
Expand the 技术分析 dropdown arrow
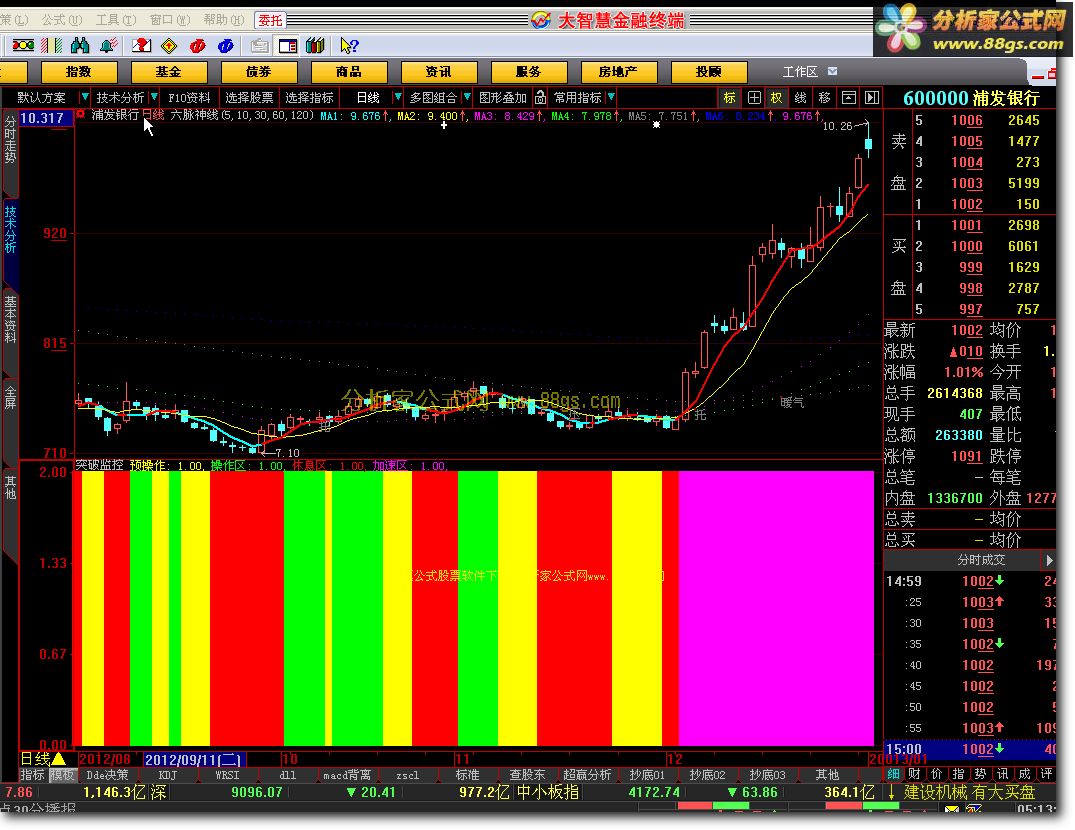[x=154, y=97]
